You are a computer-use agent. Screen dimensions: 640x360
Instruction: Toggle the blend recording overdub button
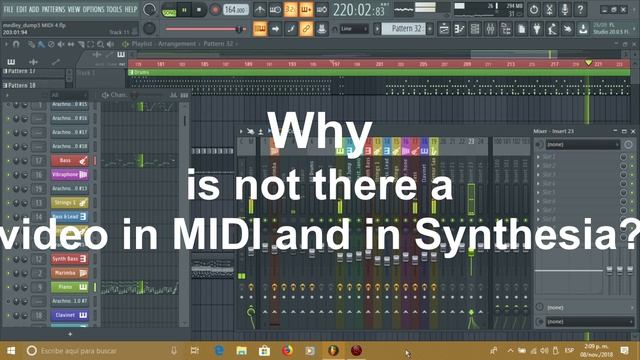[306, 10]
